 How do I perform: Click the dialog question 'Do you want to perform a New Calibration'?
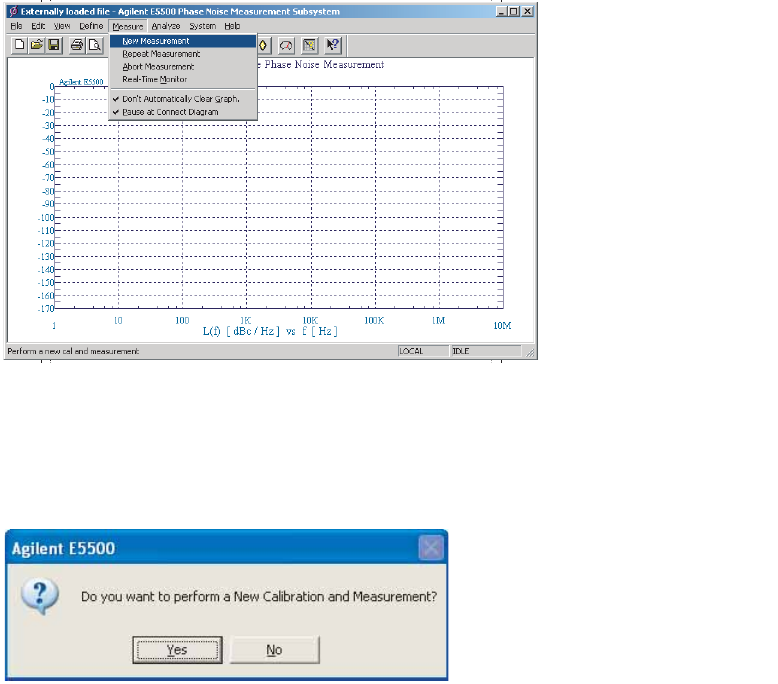click(x=259, y=596)
